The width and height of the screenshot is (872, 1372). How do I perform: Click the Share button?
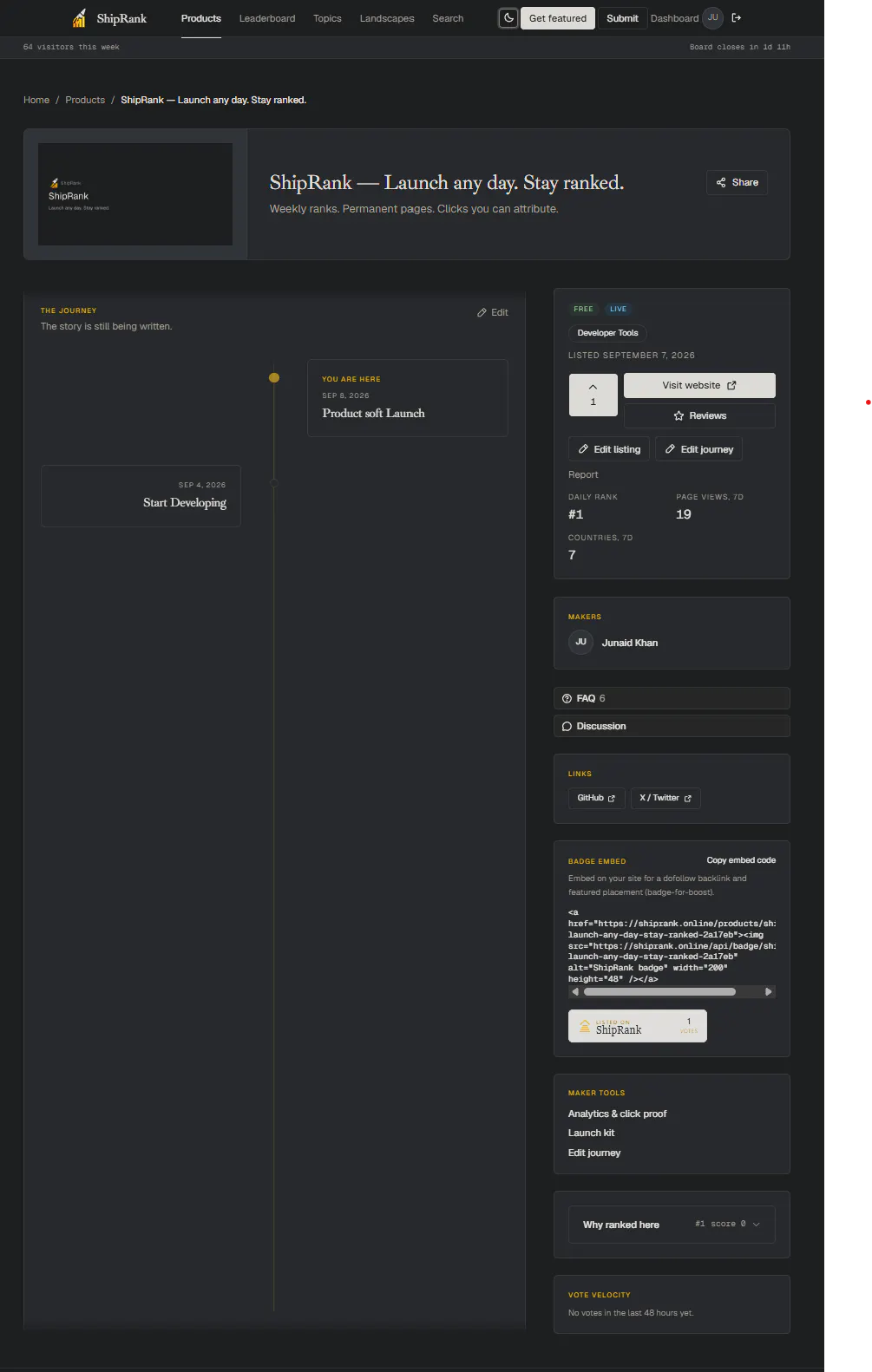point(738,182)
